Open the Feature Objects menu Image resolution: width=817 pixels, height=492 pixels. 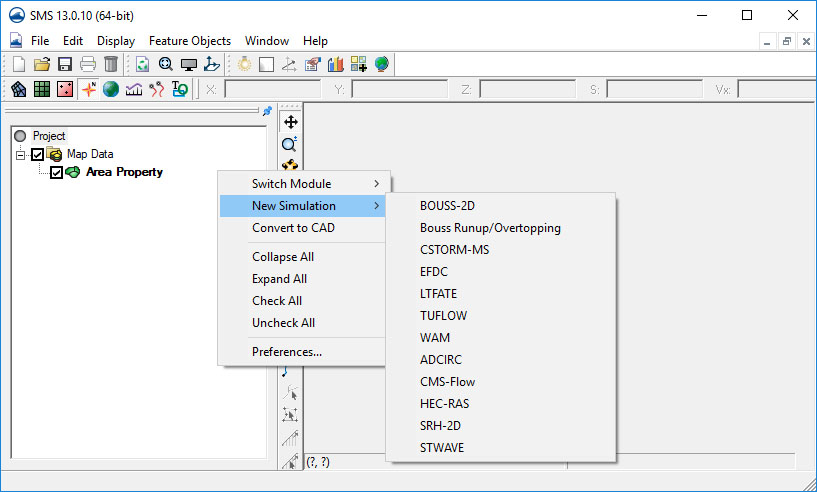[x=190, y=41]
